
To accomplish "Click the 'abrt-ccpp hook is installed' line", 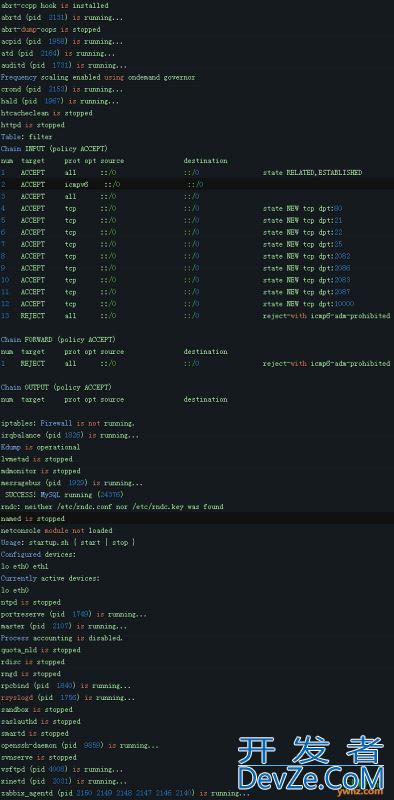I will [x=55, y=6].
